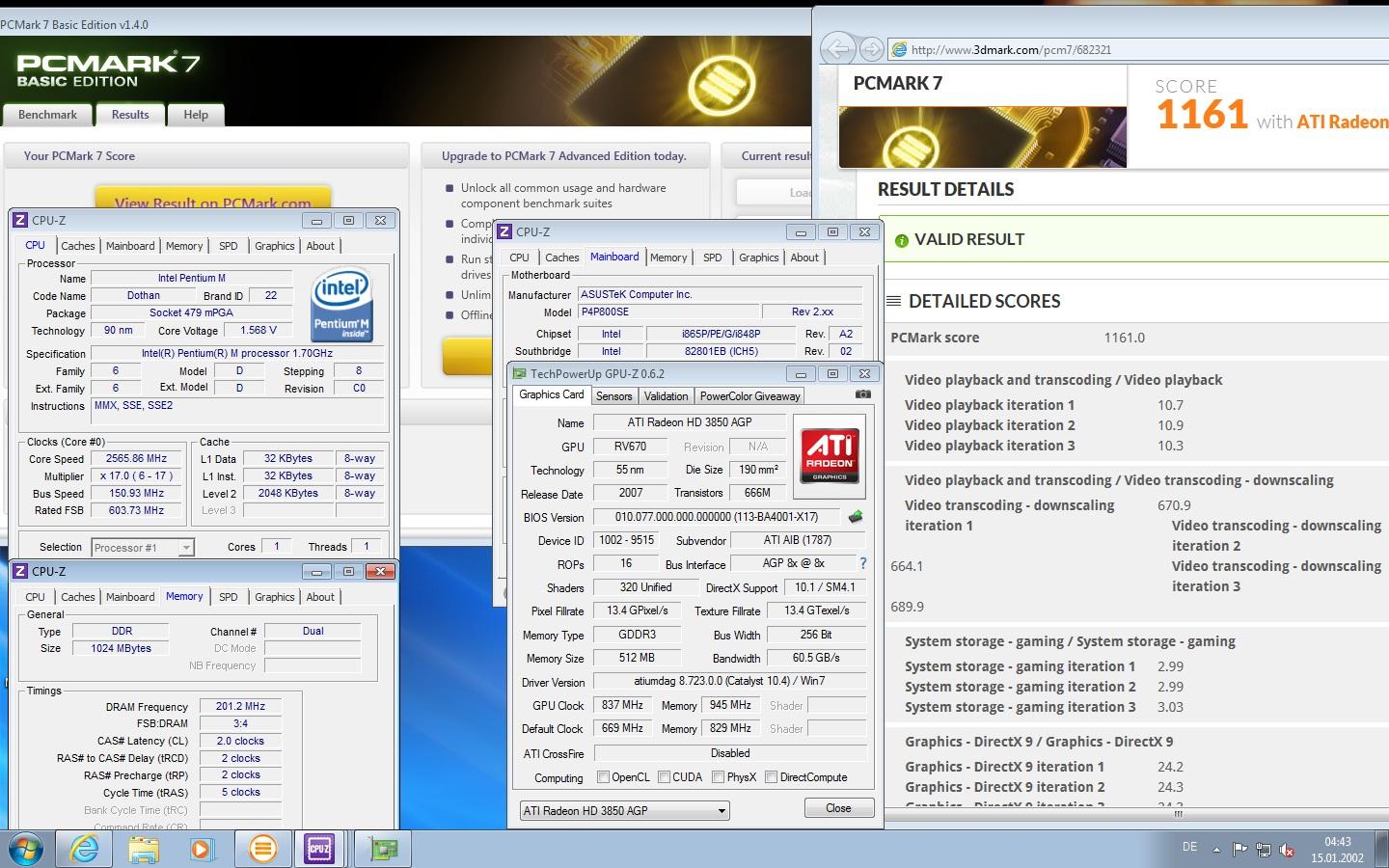Click the Memory tab in top CPU-Z
1389x868 pixels.
(x=183, y=246)
